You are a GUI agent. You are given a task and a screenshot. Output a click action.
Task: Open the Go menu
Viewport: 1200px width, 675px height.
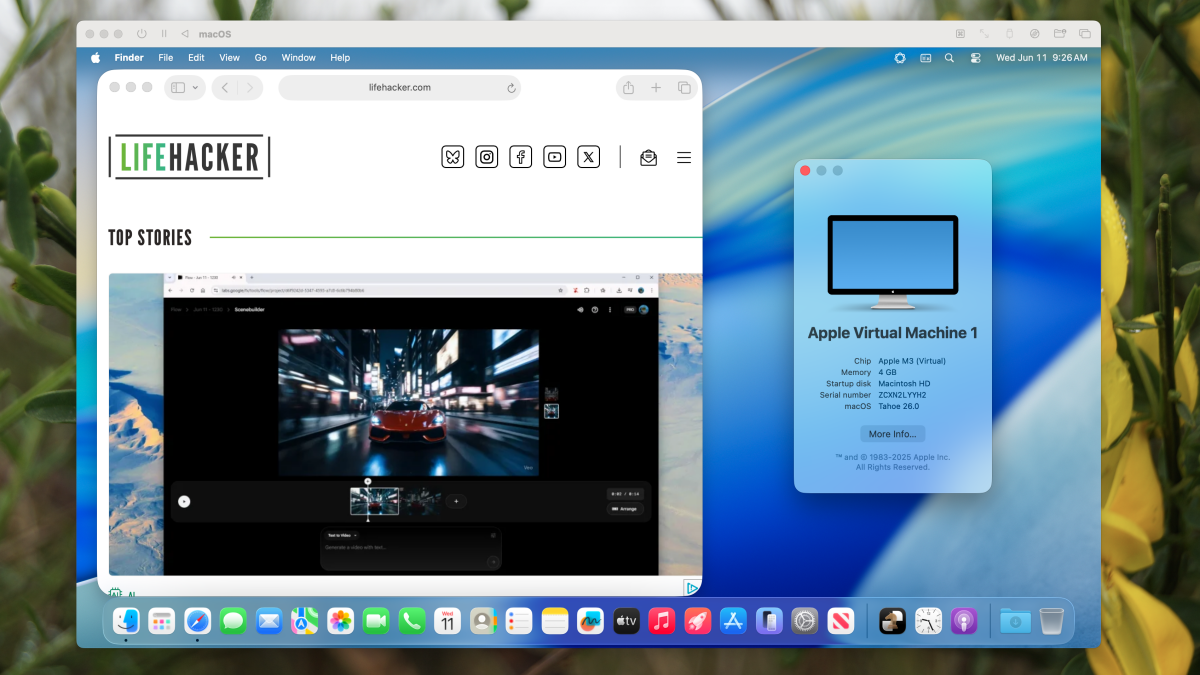pyautogui.click(x=261, y=58)
